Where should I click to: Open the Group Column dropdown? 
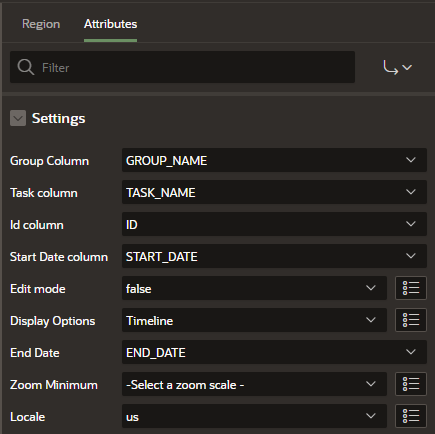click(x=274, y=160)
